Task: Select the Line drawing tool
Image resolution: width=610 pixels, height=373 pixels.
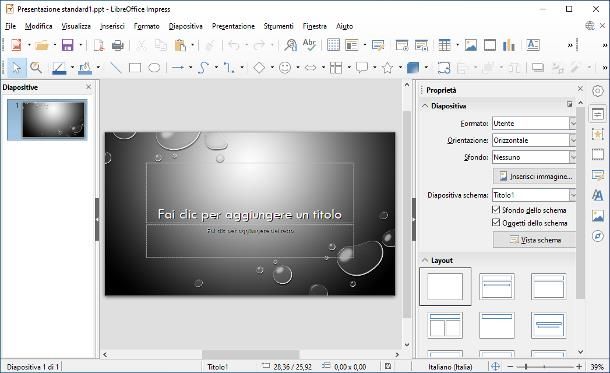Action: [116, 68]
